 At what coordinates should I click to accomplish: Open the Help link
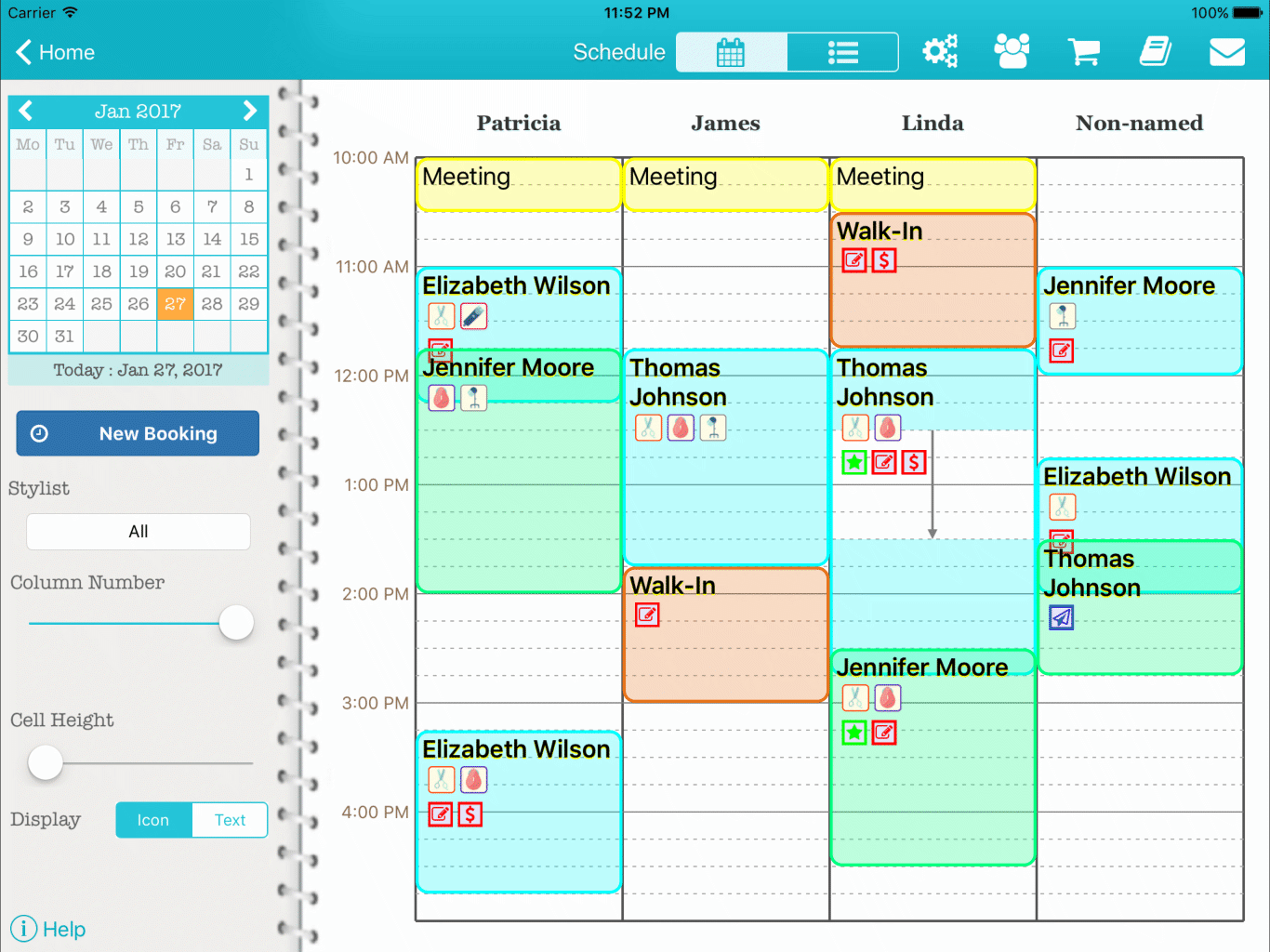pos(48,929)
